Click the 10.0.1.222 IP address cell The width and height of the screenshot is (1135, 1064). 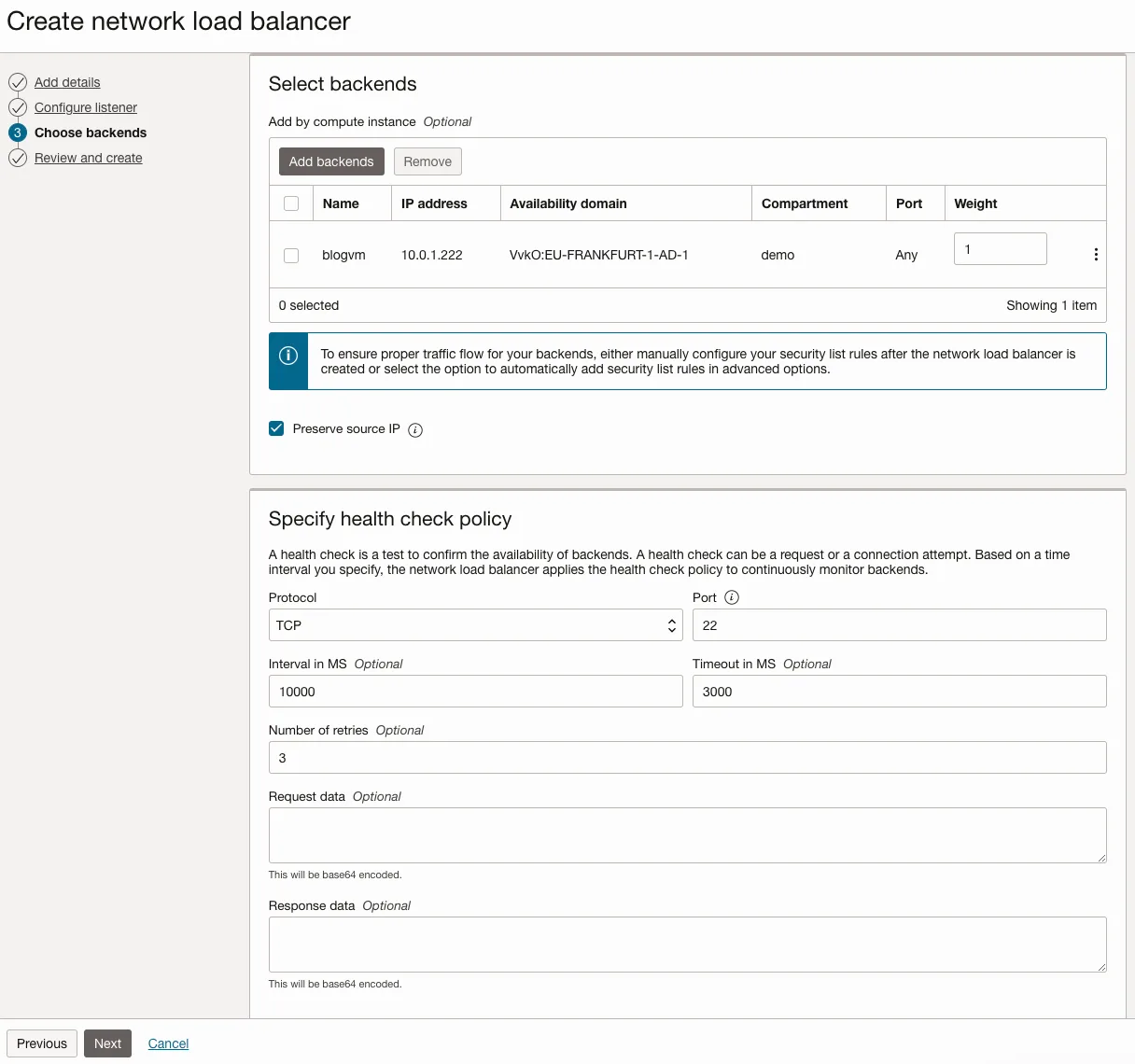pos(432,255)
